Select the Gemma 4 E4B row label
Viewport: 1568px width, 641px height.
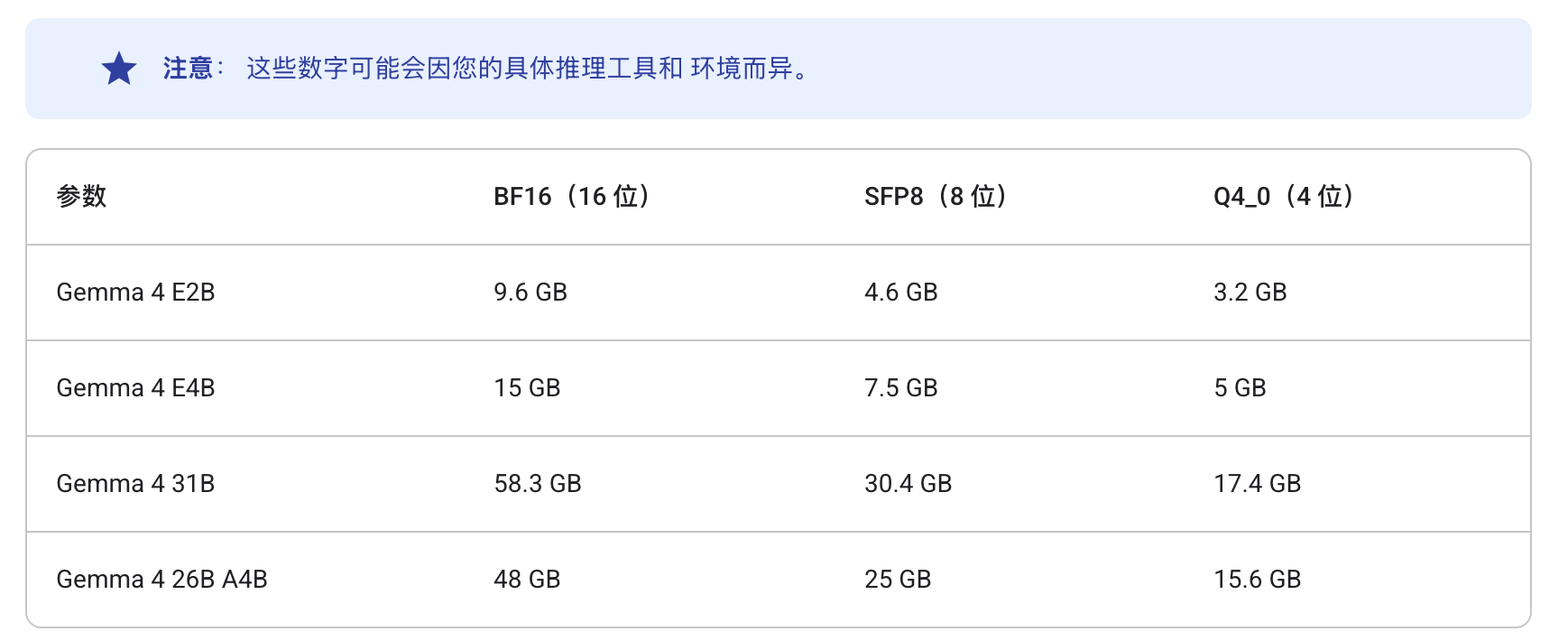(135, 388)
